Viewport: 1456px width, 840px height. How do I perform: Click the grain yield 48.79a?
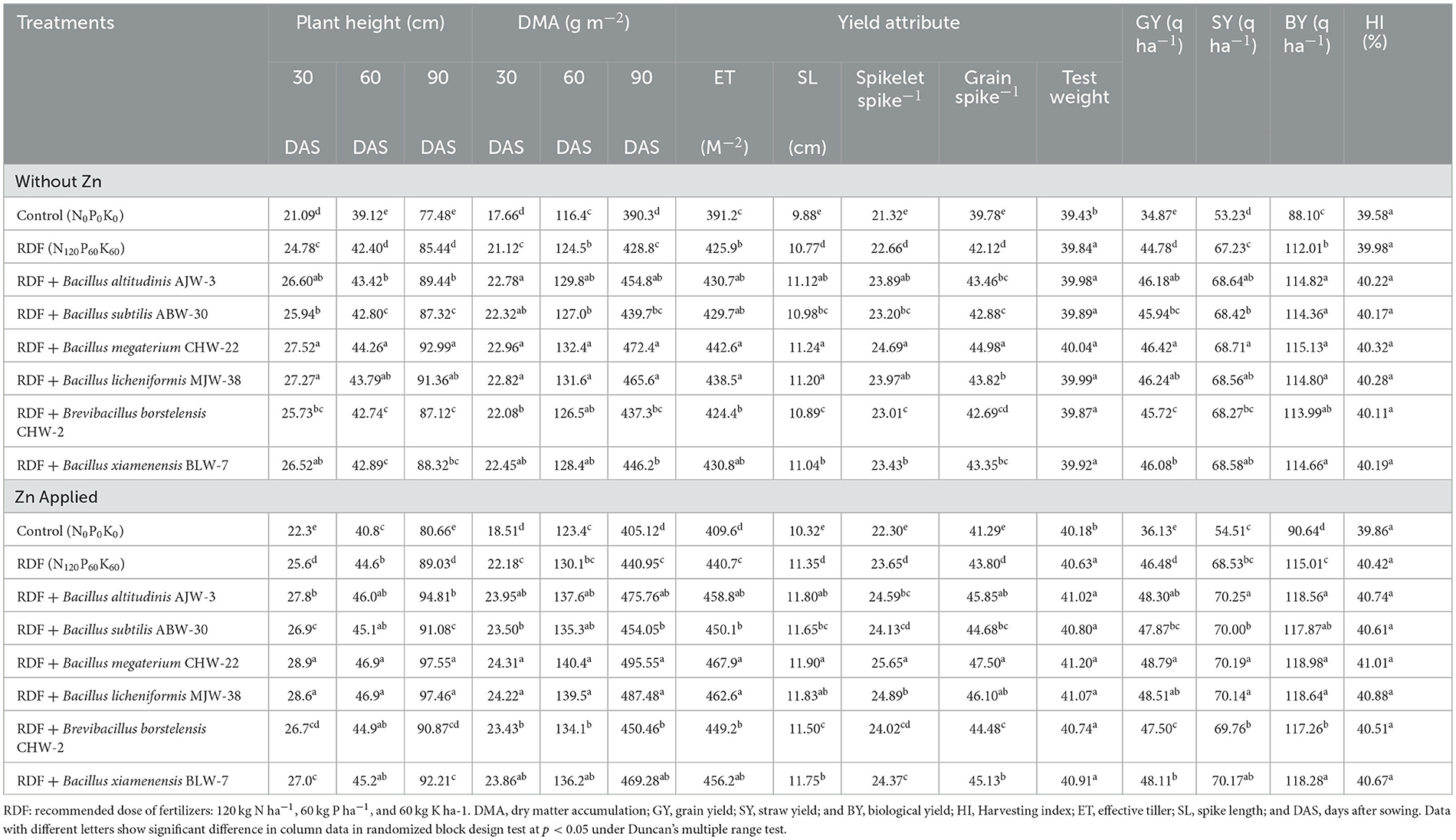point(1159,662)
